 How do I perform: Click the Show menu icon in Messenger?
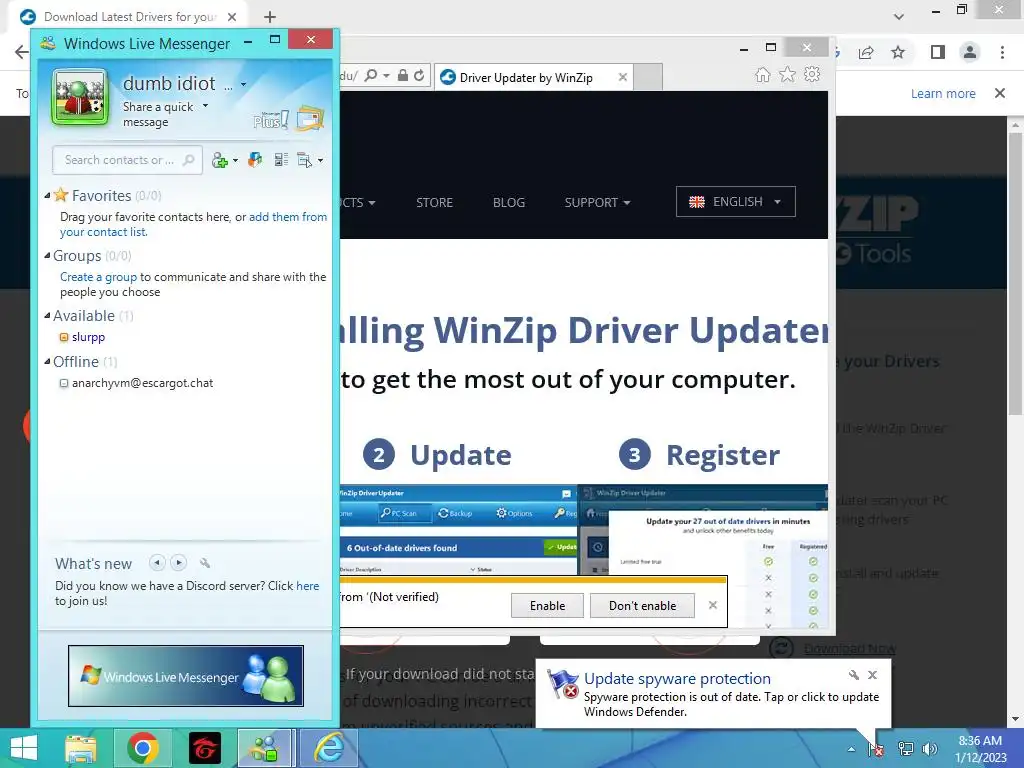(304, 160)
